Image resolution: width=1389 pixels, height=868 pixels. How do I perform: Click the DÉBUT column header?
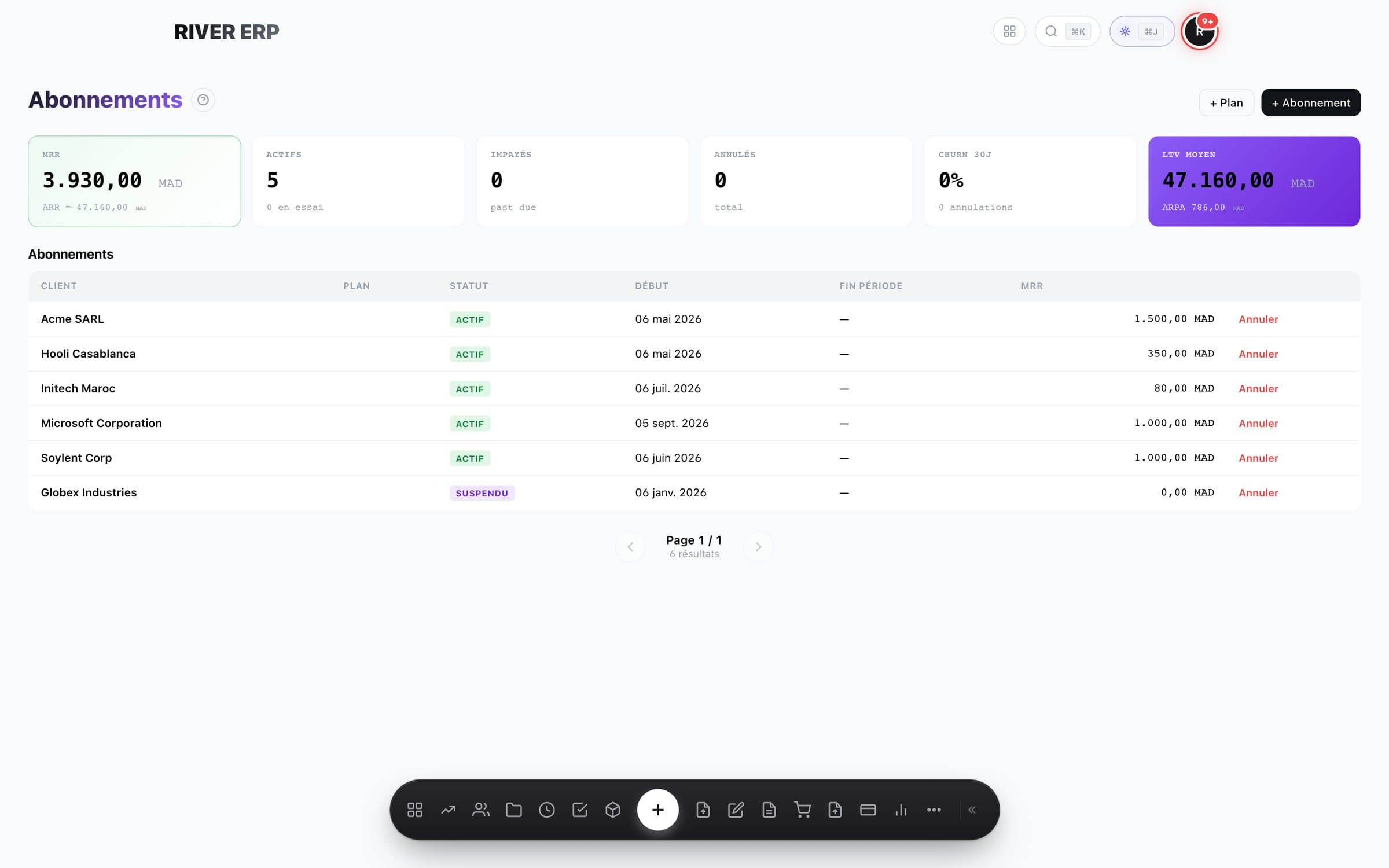point(652,286)
